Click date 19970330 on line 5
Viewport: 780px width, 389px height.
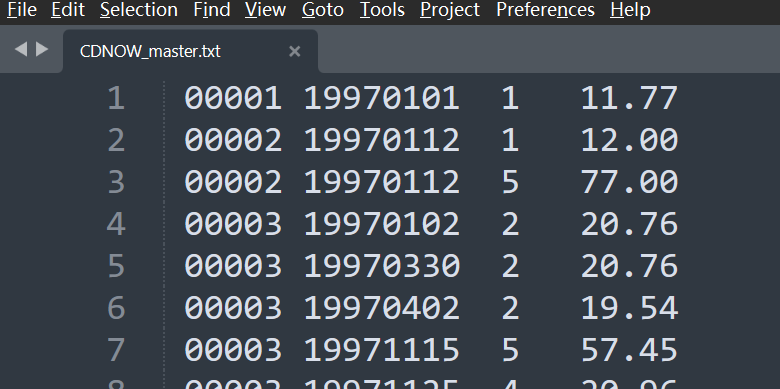(382, 266)
